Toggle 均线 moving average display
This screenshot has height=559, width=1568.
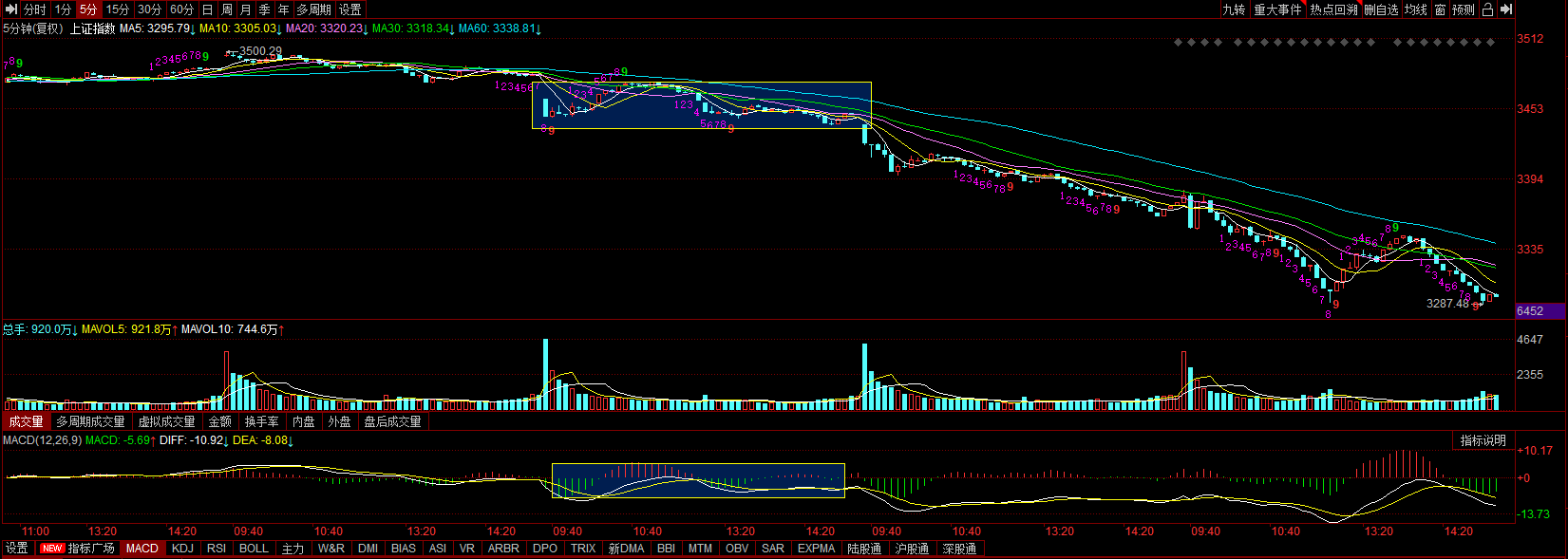[1416, 9]
